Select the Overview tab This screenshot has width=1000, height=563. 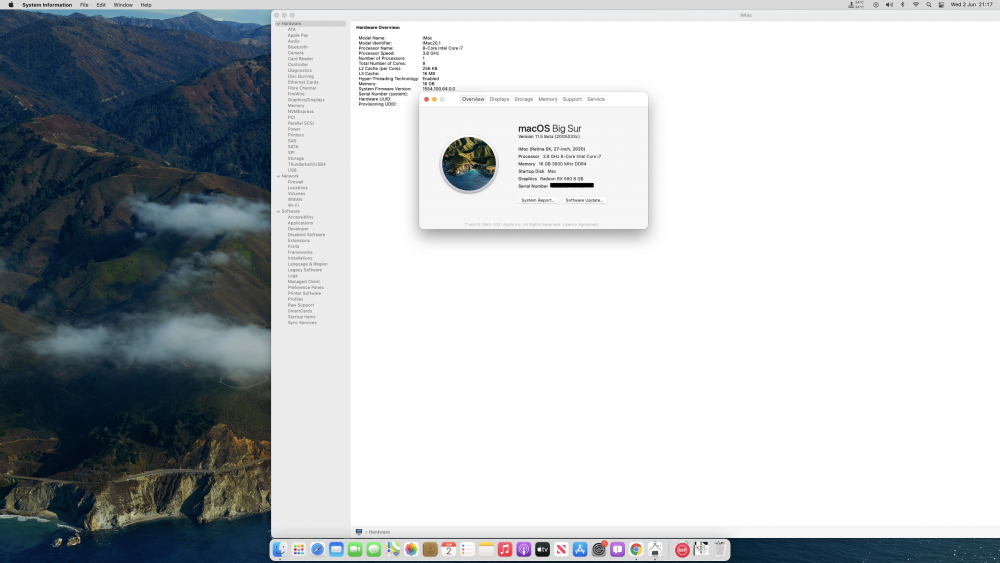(473, 99)
